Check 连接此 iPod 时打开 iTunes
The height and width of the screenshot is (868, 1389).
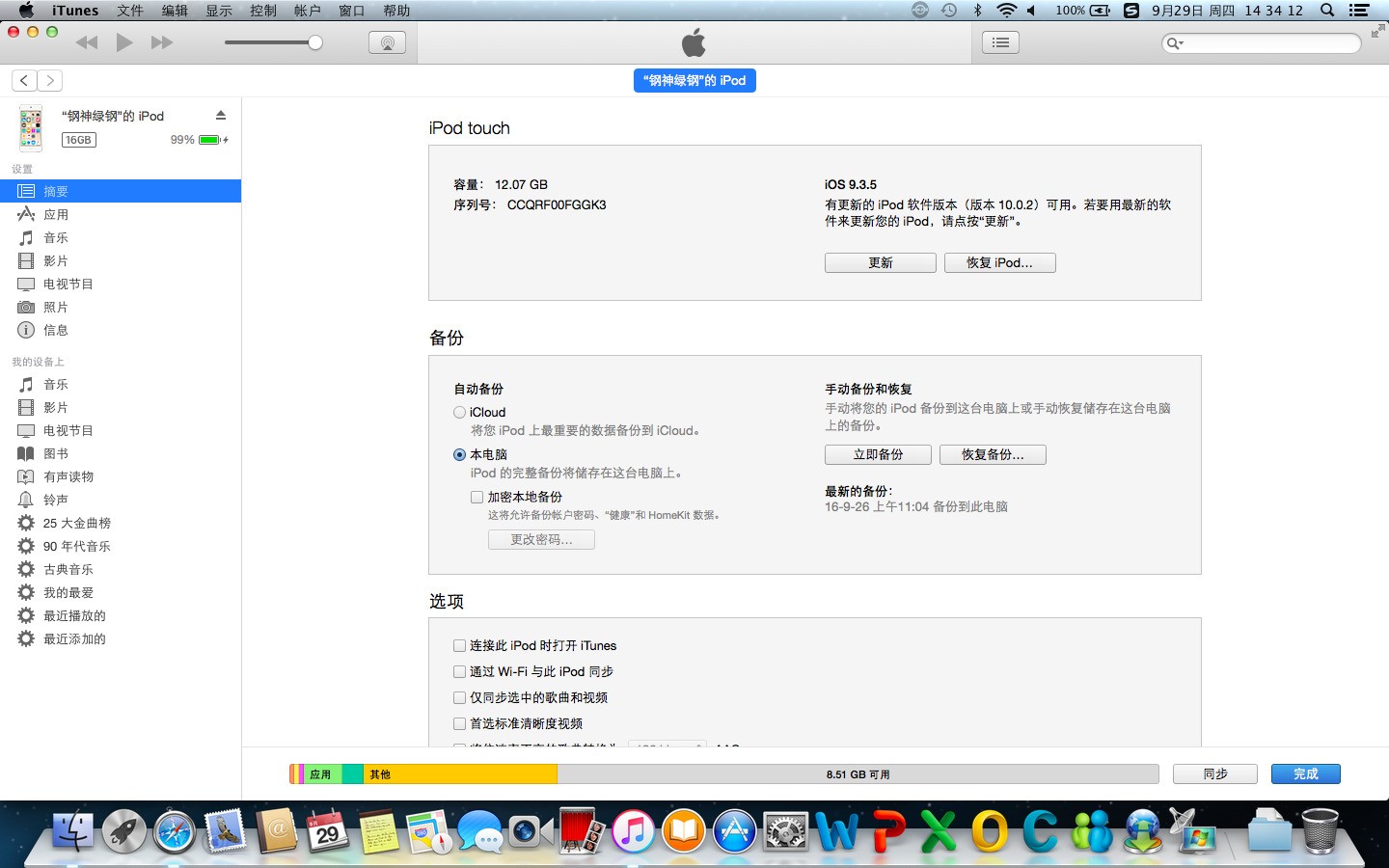pos(460,645)
